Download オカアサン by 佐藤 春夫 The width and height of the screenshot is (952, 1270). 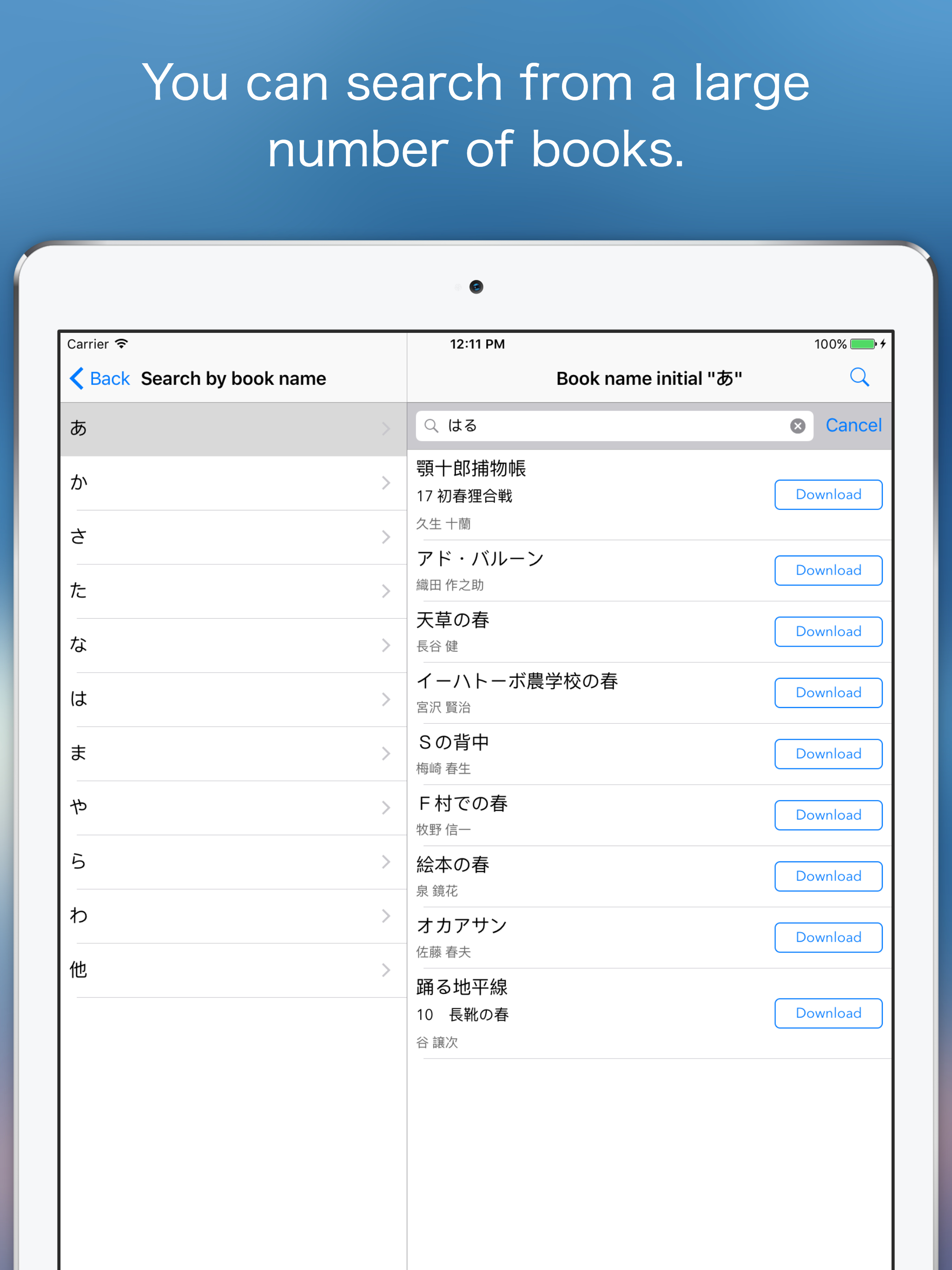(828, 937)
